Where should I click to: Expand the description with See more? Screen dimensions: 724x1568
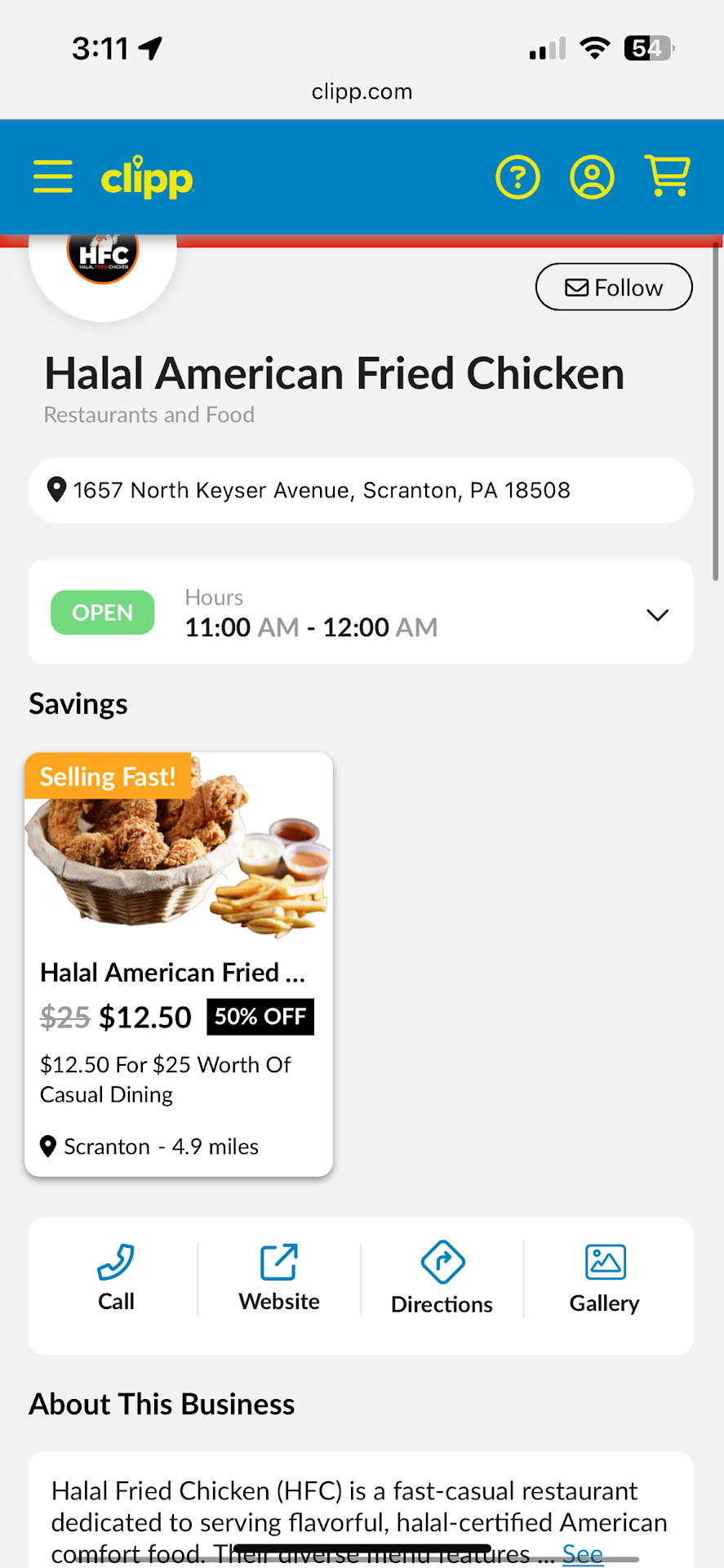click(x=583, y=1553)
